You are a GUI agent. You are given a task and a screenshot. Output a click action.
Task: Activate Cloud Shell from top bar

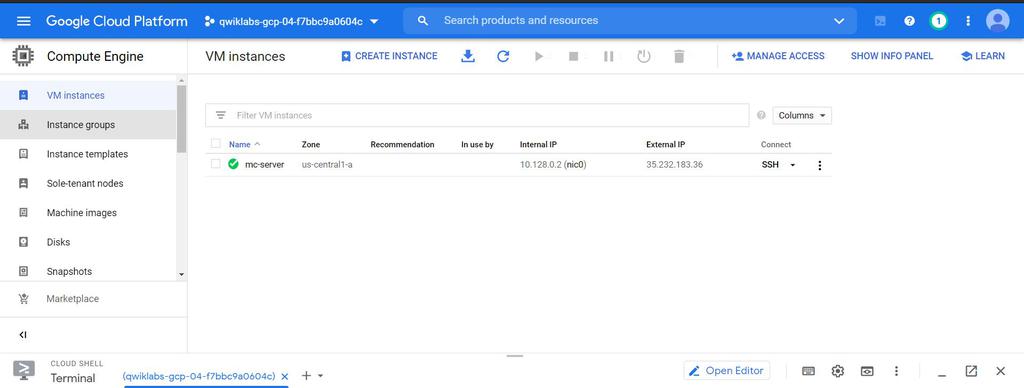[880, 21]
